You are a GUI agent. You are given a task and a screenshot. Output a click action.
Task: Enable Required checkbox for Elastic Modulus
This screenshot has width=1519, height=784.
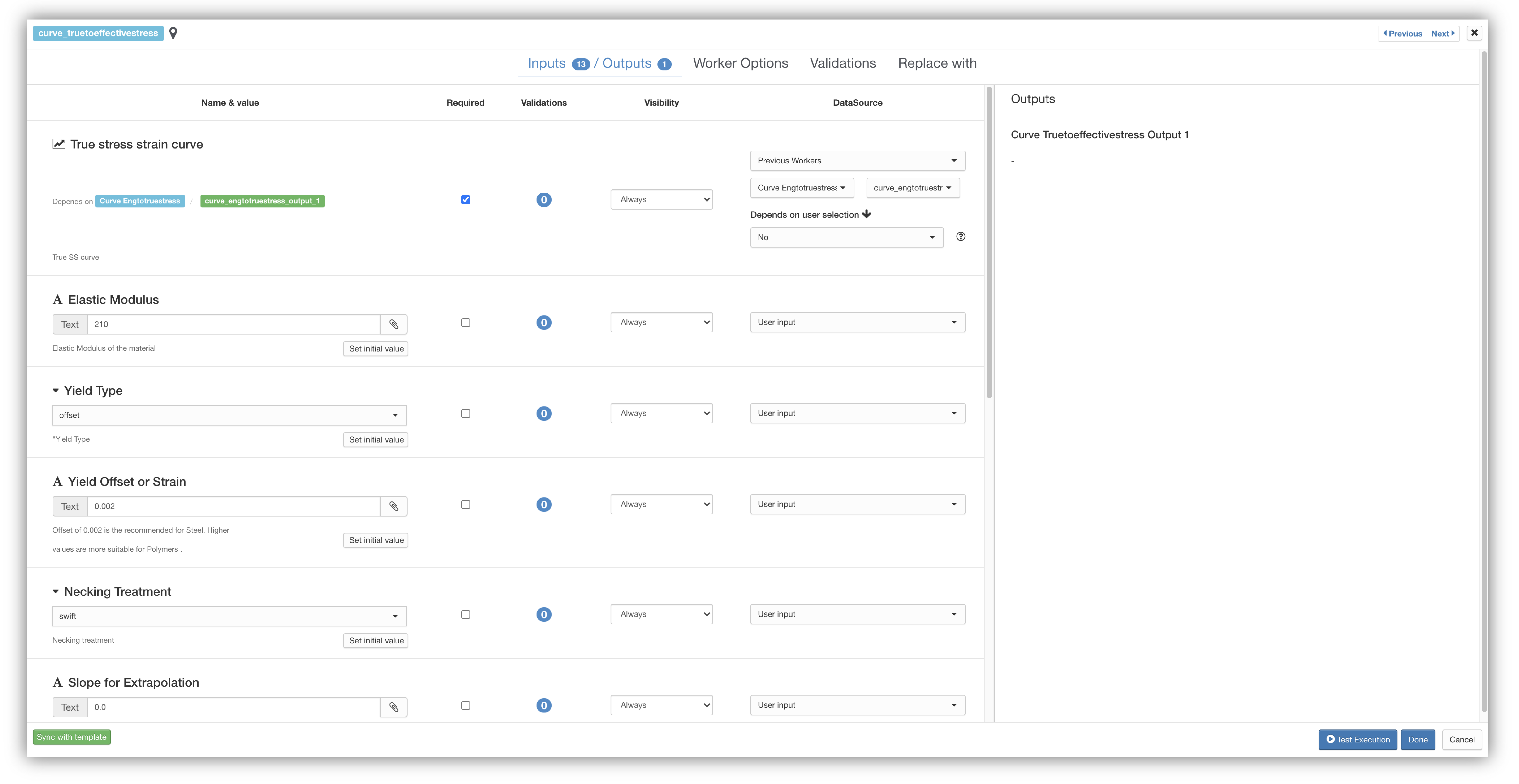[465, 322]
